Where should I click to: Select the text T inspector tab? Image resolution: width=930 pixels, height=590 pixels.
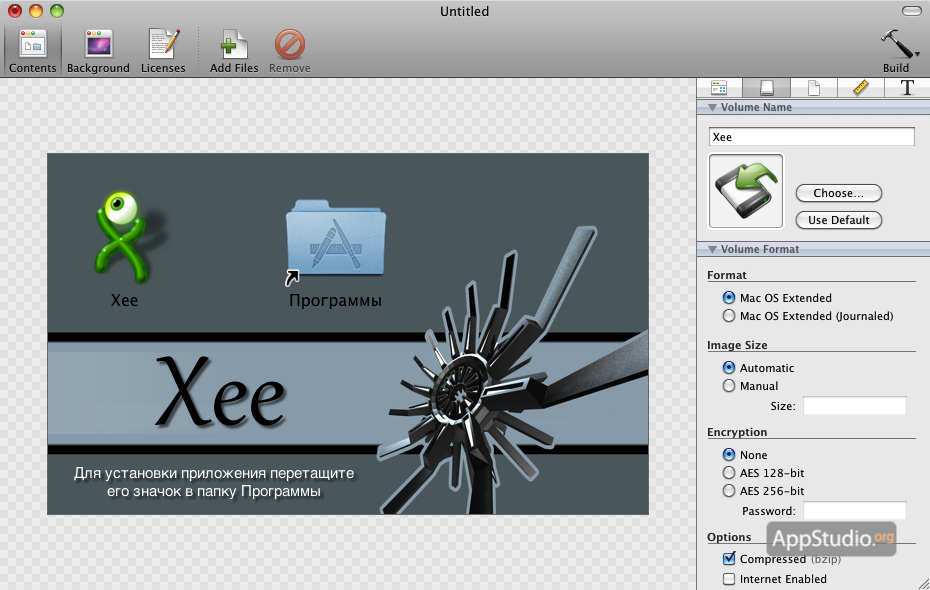coord(907,88)
